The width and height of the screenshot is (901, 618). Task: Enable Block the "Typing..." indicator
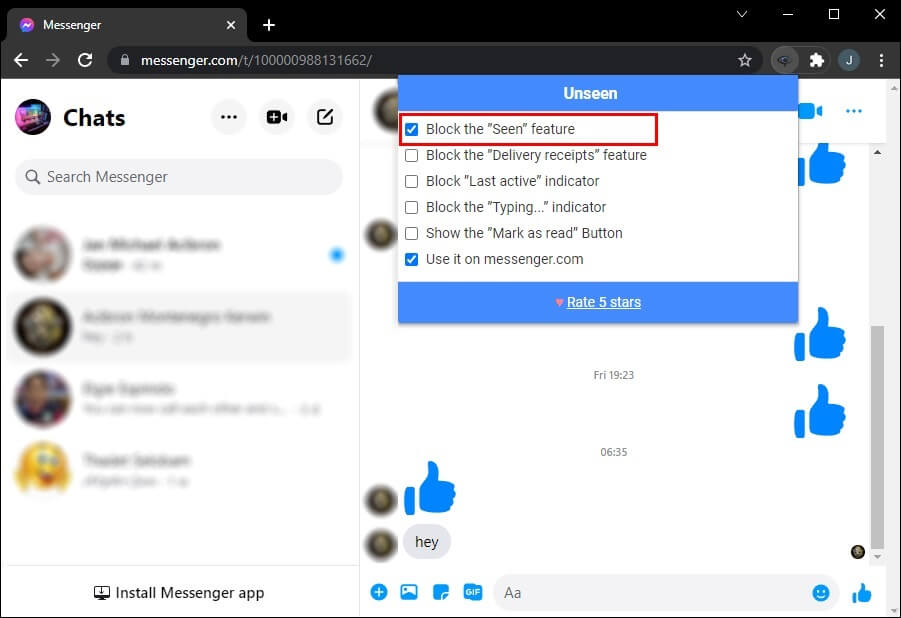click(x=411, y=207)
